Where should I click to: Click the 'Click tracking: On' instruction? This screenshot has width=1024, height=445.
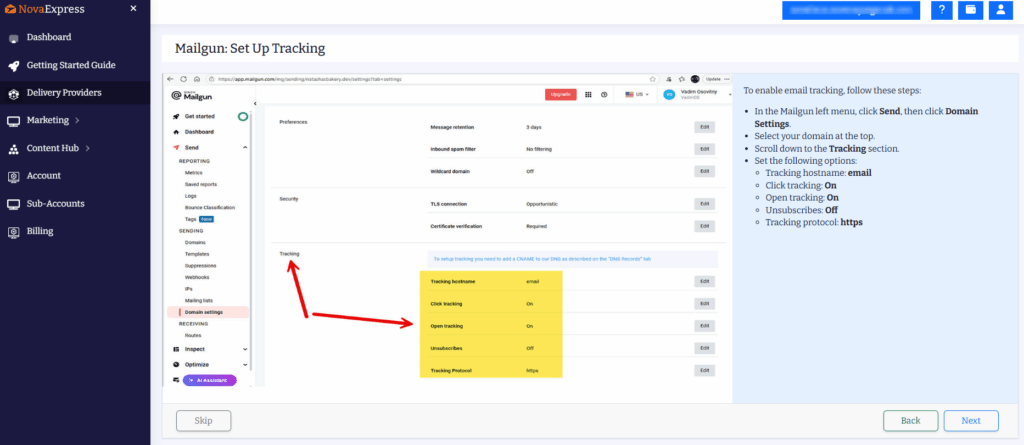tap(801, 186)
